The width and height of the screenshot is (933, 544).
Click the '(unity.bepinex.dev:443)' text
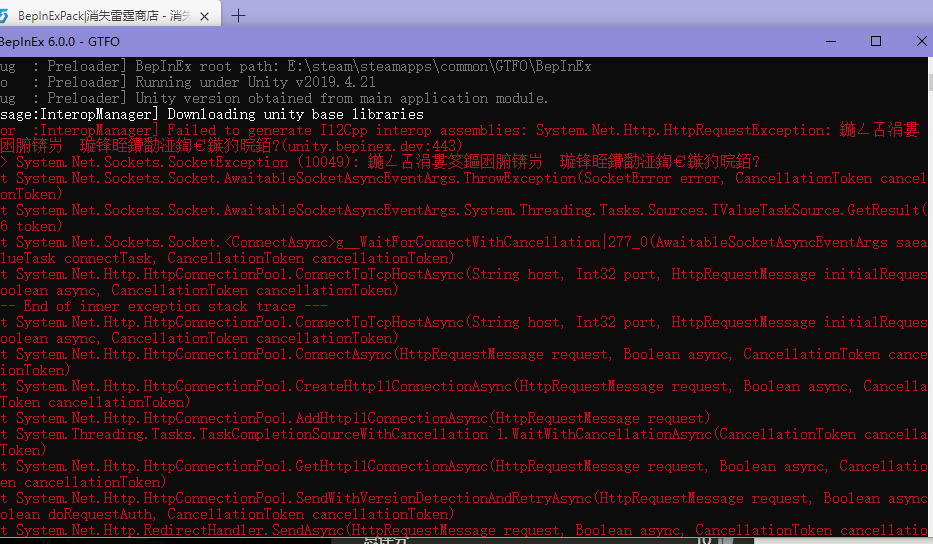point(372,146)
